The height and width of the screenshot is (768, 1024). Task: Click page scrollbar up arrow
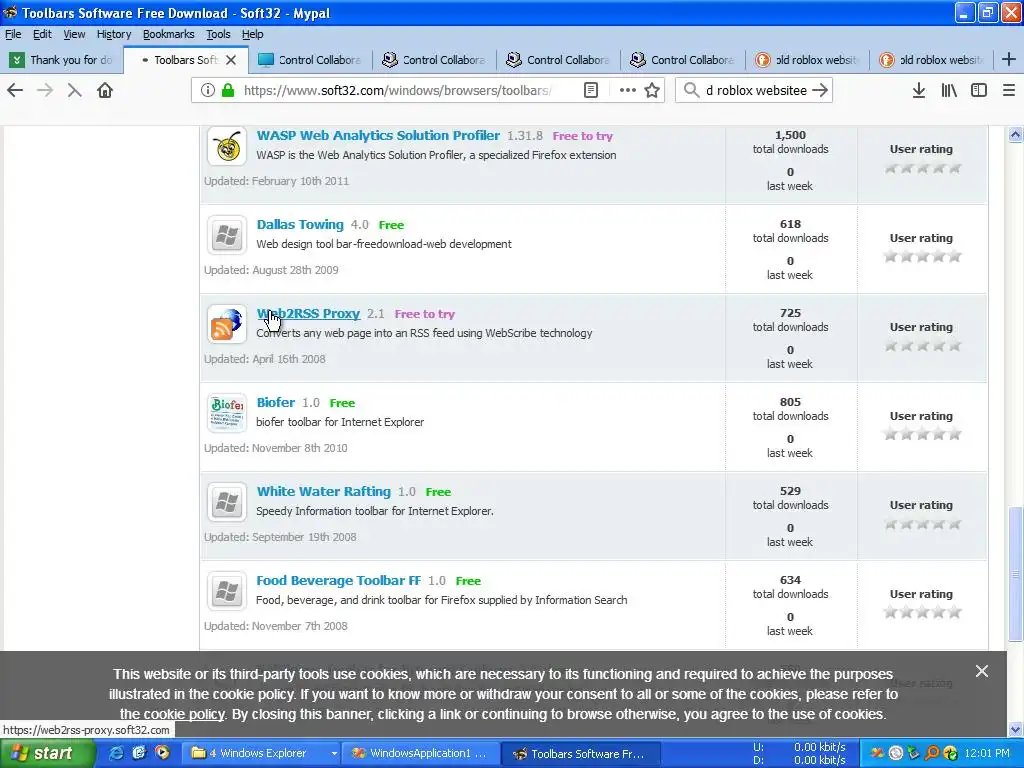1015,135
